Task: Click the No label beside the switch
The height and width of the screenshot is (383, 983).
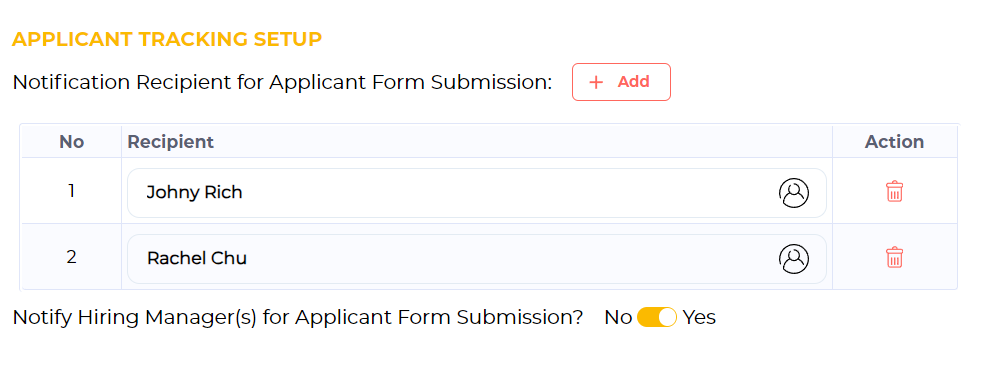Action: [x=618, y=317]
